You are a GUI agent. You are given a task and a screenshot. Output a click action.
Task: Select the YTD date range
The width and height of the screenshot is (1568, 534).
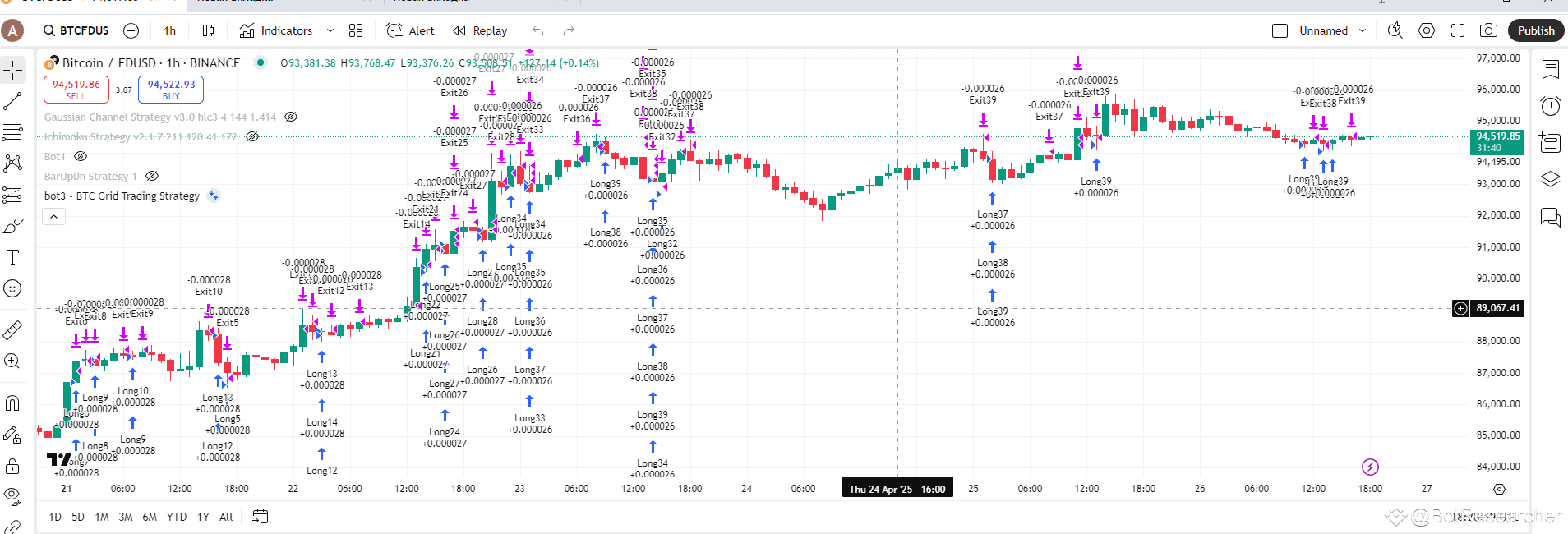pos(177,517)
